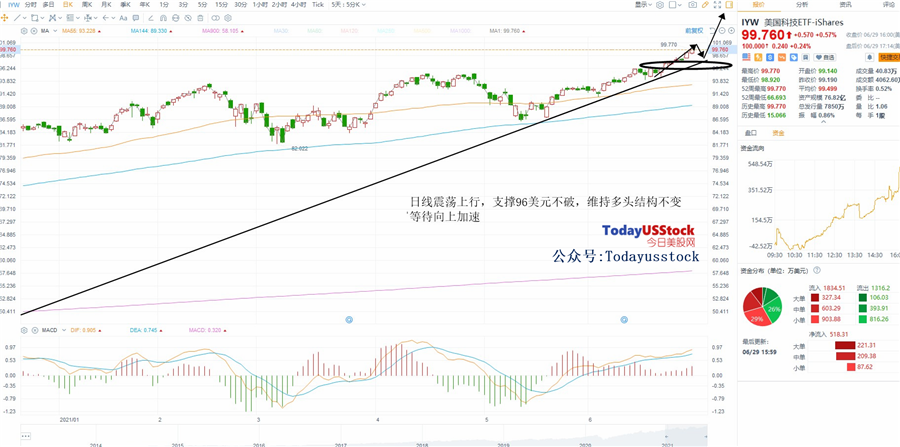Switch to 1小时 timeframe
This screenshot has height=447, width=900.
coord(260,5)
